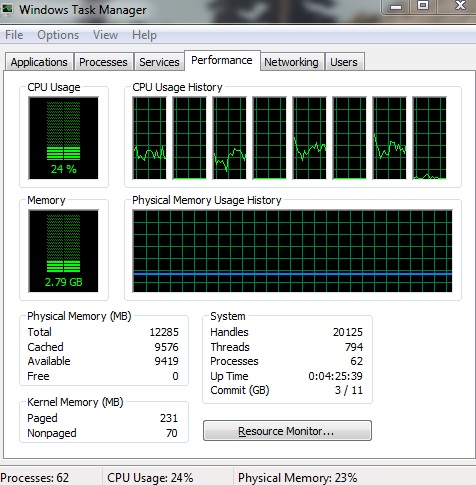
Task: Open the Resource Monitor
Action: (287, 431)
